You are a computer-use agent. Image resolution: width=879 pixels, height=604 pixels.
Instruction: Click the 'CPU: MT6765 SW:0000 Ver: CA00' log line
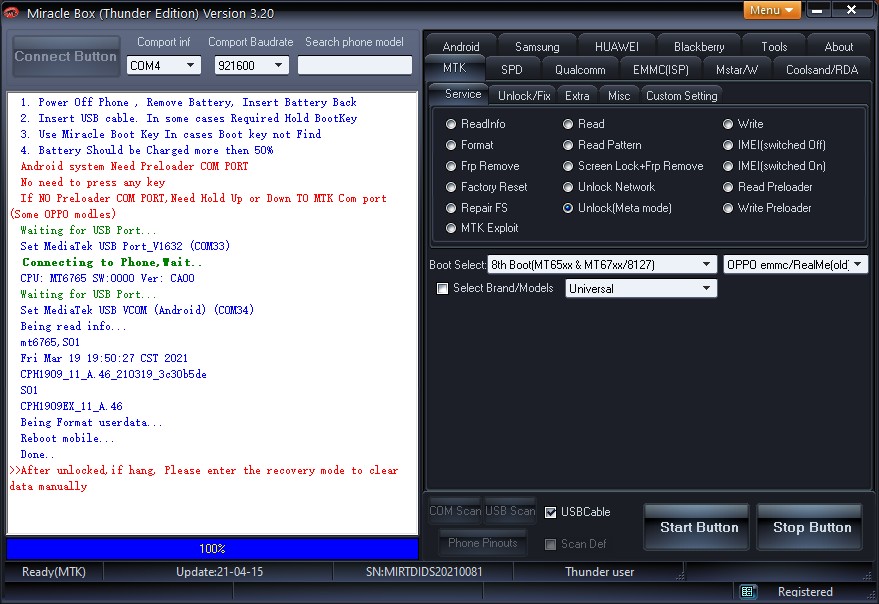click(107, 278)
